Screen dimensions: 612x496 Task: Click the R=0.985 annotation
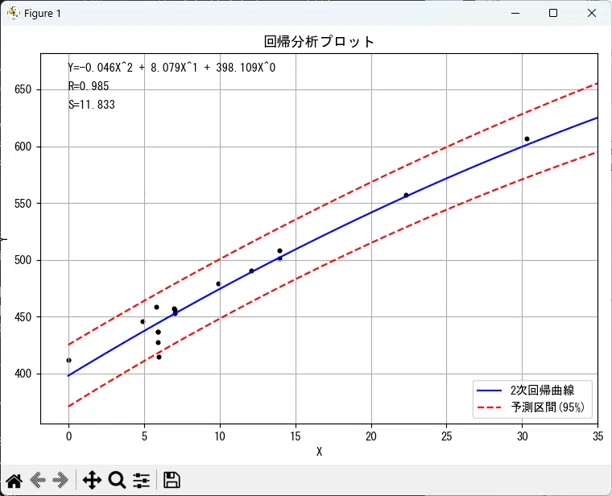click(x=89, y=86)
